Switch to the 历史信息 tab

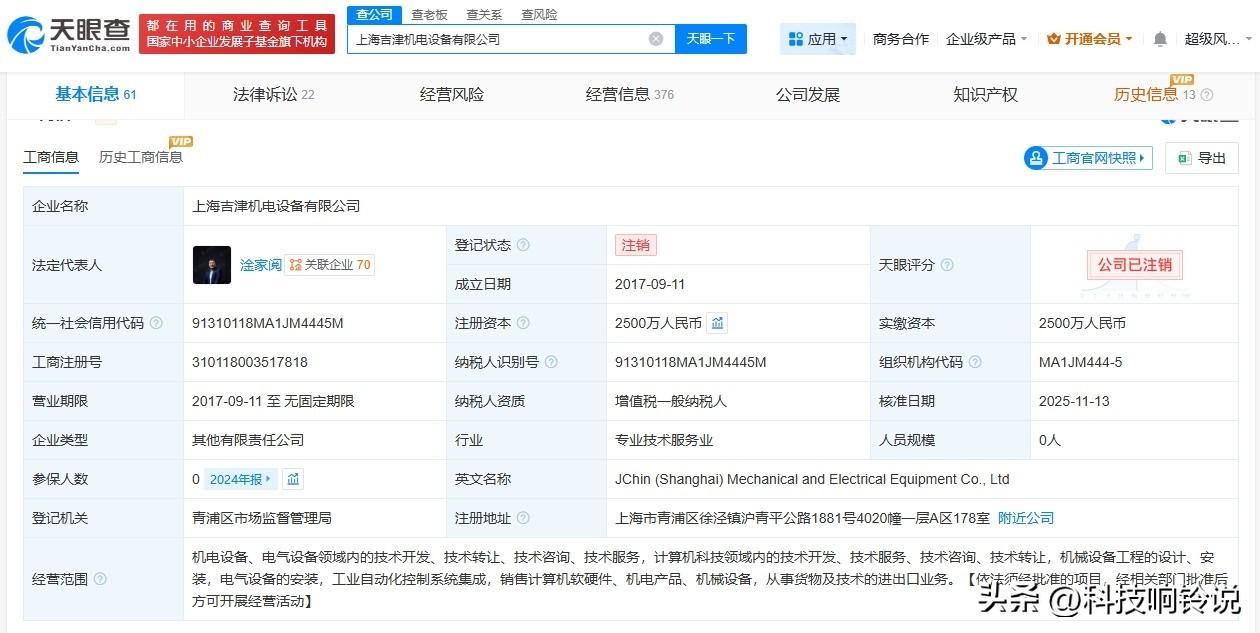click(x=1154, y=94)
